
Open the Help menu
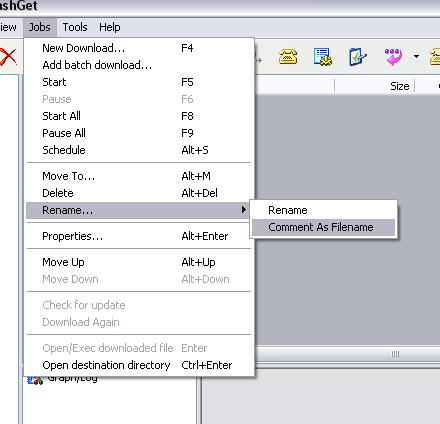click(110, 27)
